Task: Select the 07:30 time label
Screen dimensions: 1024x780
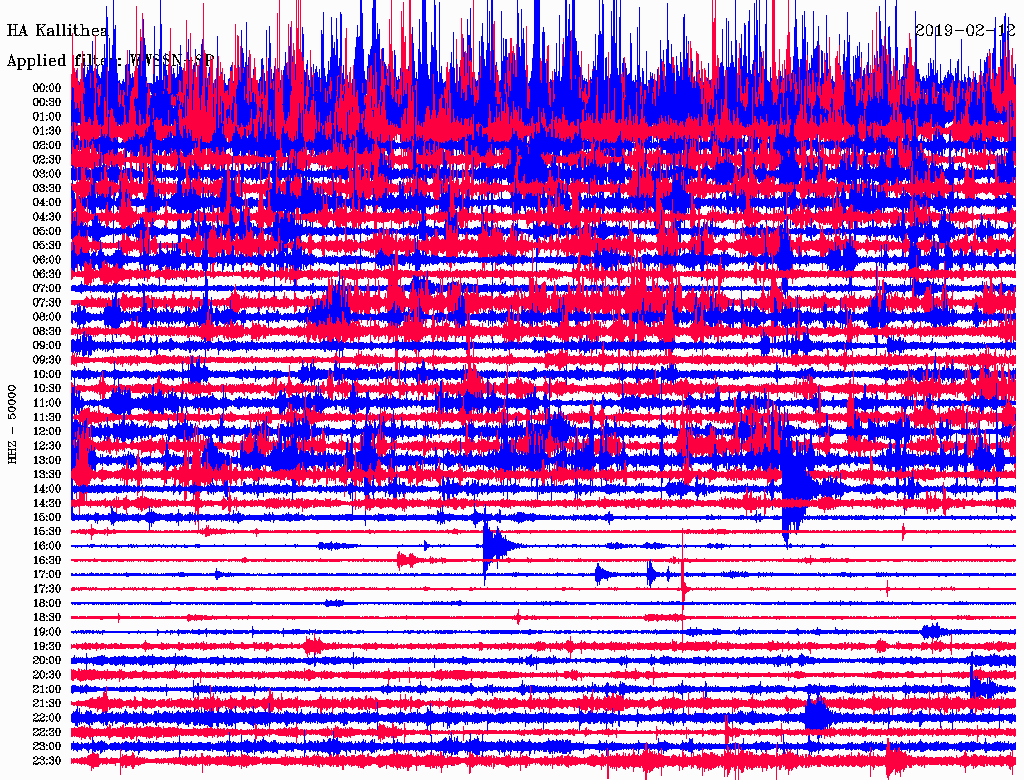Action: click(x=46, y=303)
